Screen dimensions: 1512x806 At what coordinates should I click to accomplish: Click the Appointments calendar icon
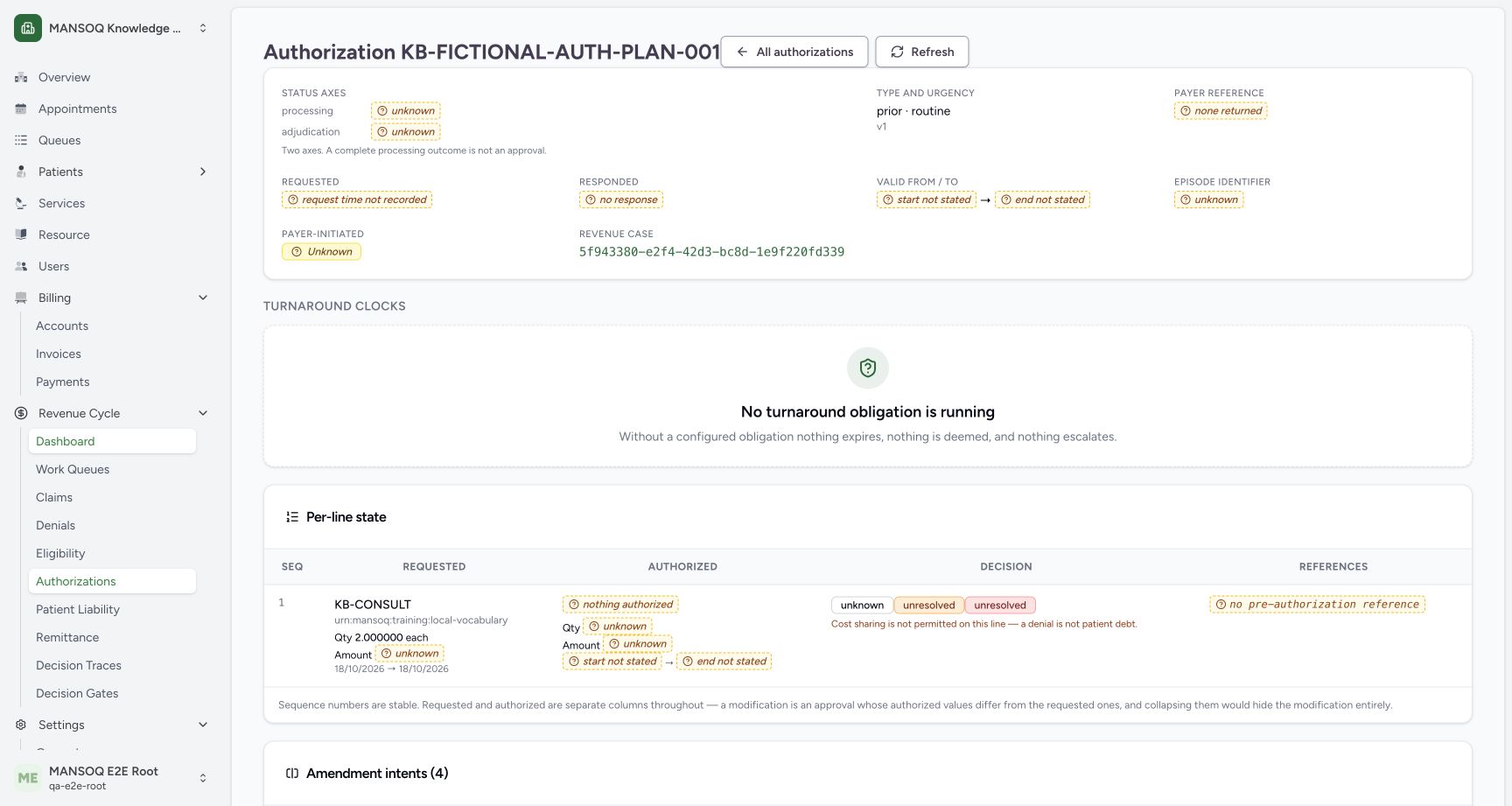pos(21,109)
